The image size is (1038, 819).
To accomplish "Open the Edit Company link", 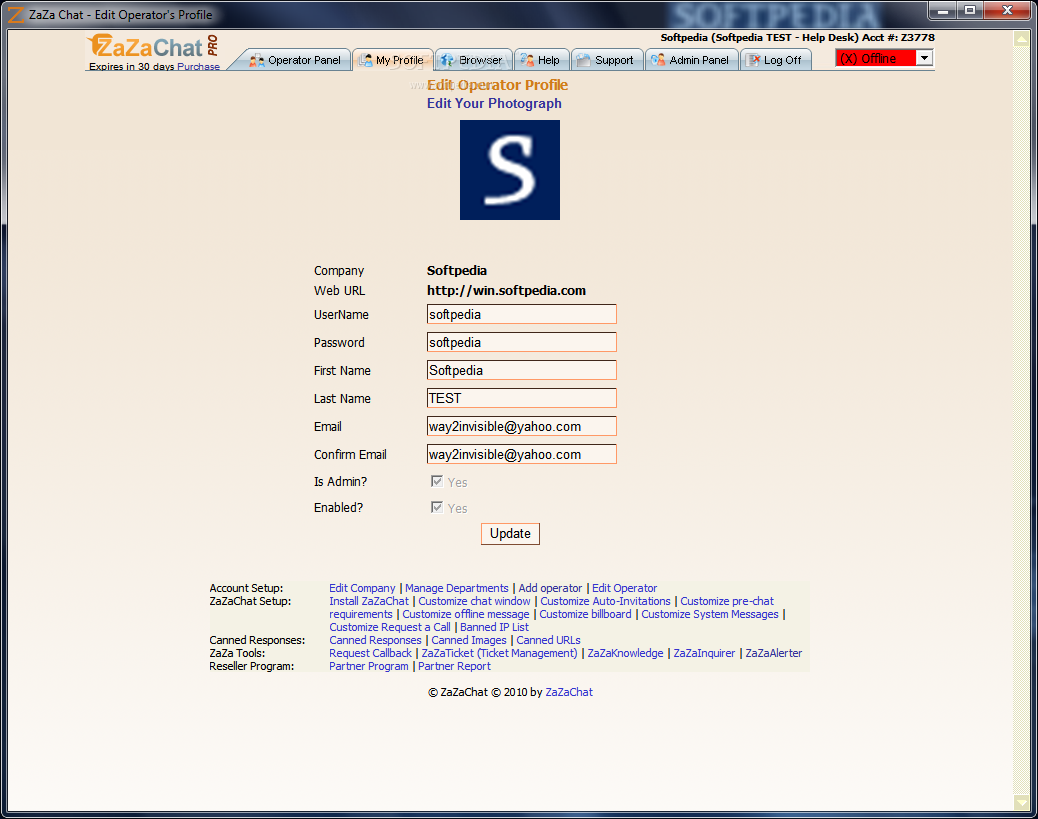I will [x=362, y=588].
